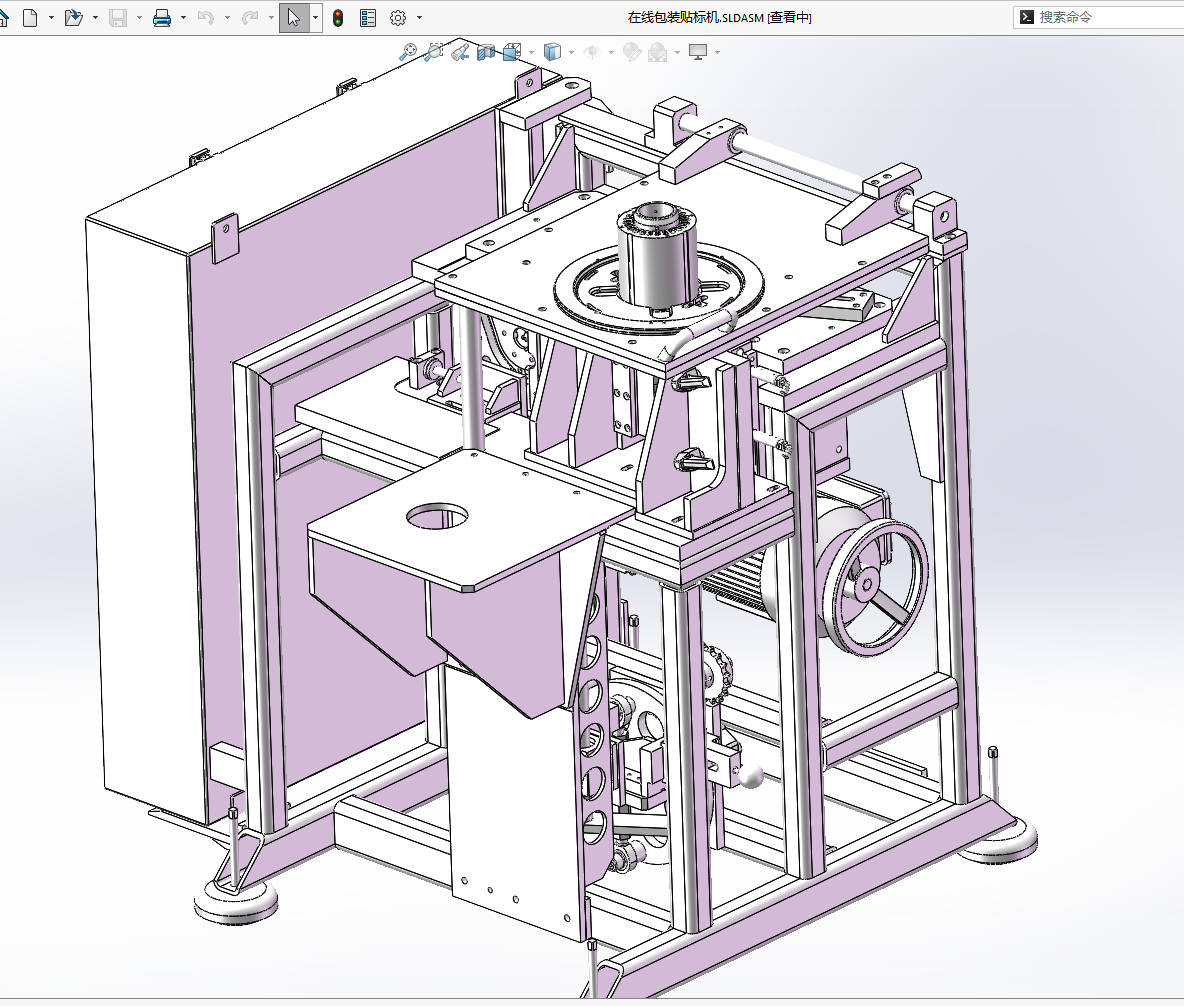This screenshot has width=1184, height=1006.
Task: Open the Print dropdown arrow
Action: coord(183,17)
